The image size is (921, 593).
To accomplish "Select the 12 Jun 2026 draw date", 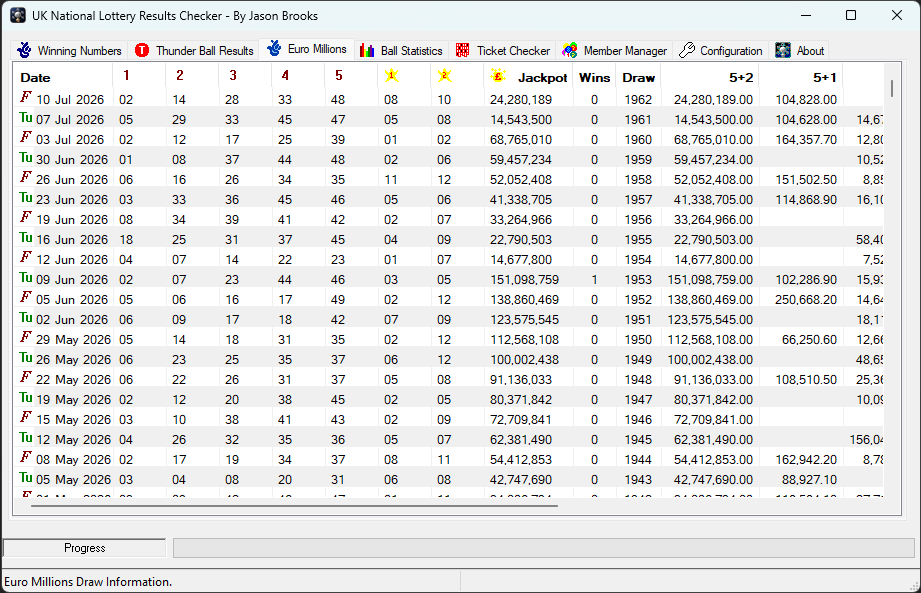I will tap(72, 260).
